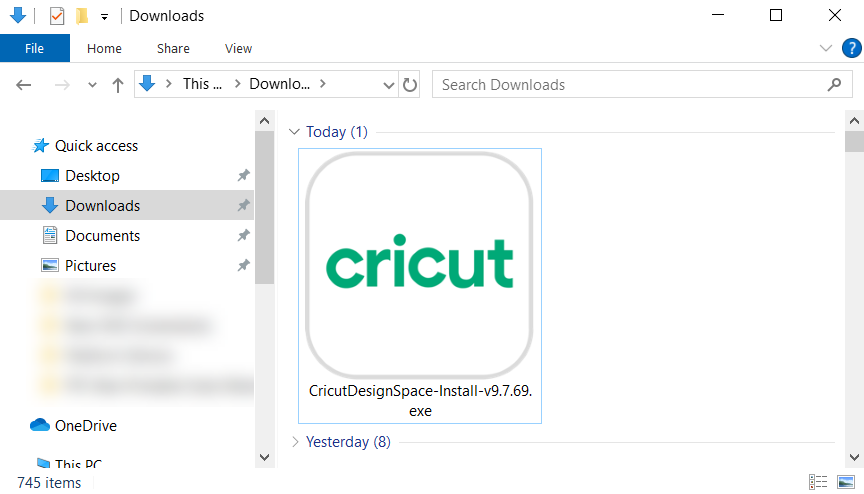Expand the address bar history dropdown

coord(388,85)
